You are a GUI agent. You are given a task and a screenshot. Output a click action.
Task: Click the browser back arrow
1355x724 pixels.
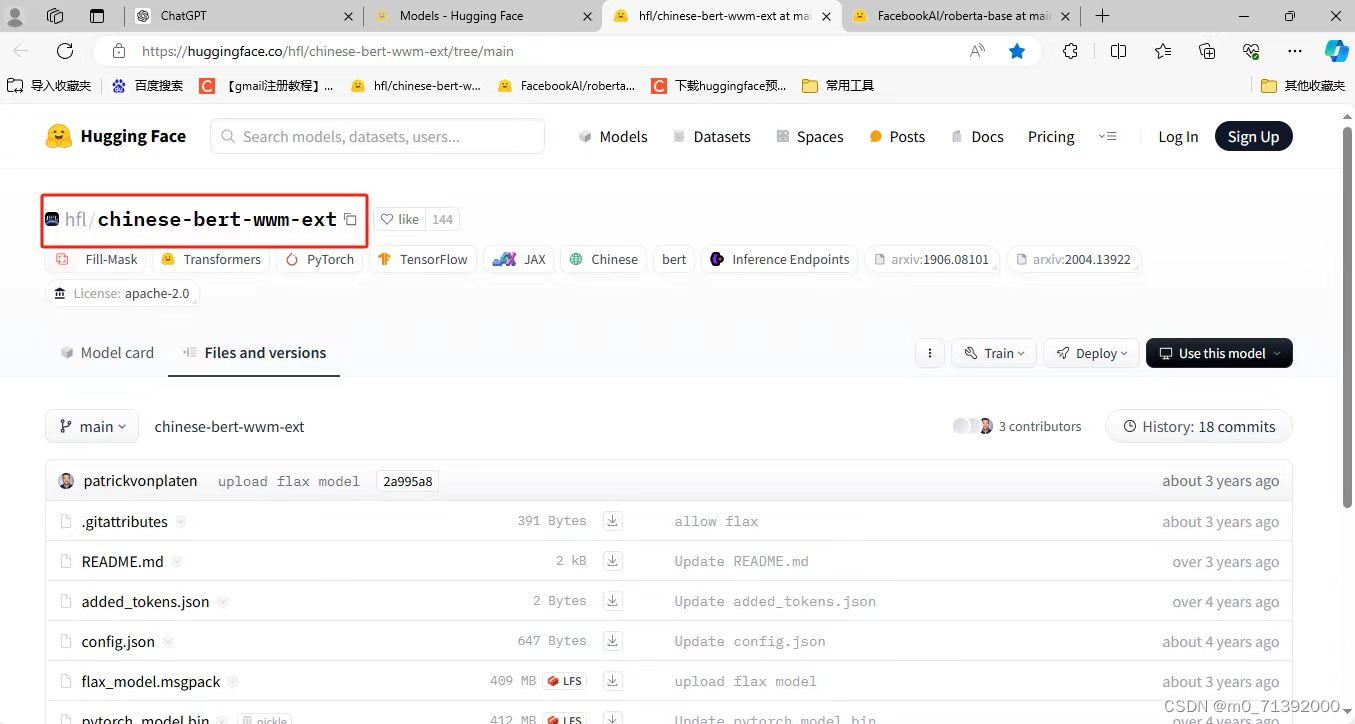pos(21,51)
